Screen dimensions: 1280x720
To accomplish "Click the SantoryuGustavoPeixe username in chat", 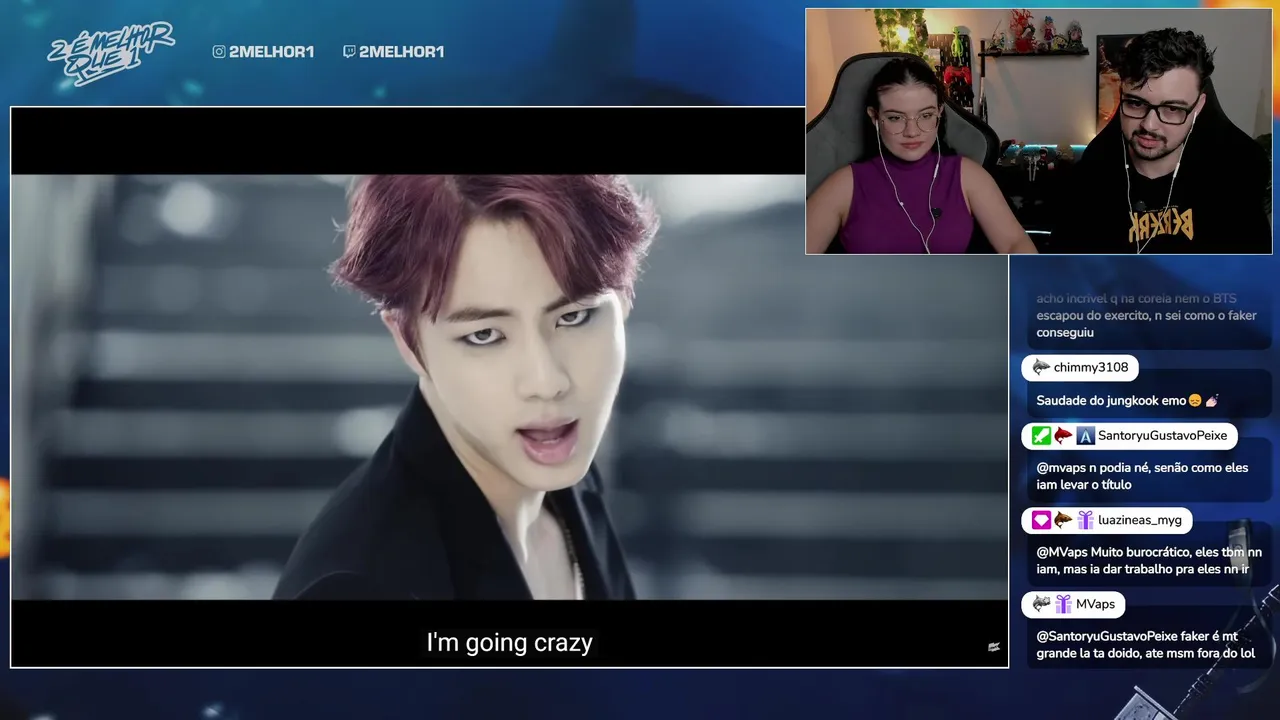I will 1162,436.
